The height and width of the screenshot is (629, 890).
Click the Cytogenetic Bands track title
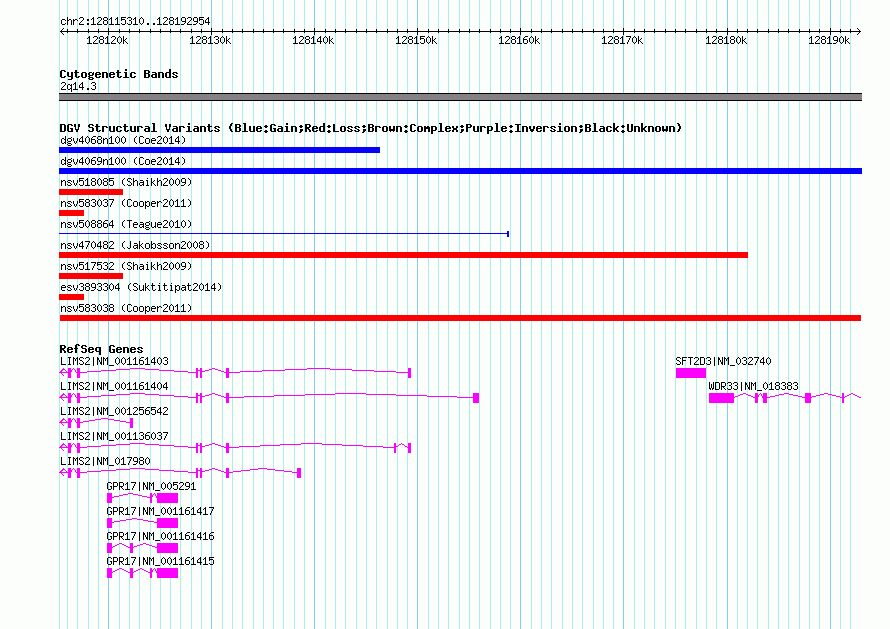point(119,74)
